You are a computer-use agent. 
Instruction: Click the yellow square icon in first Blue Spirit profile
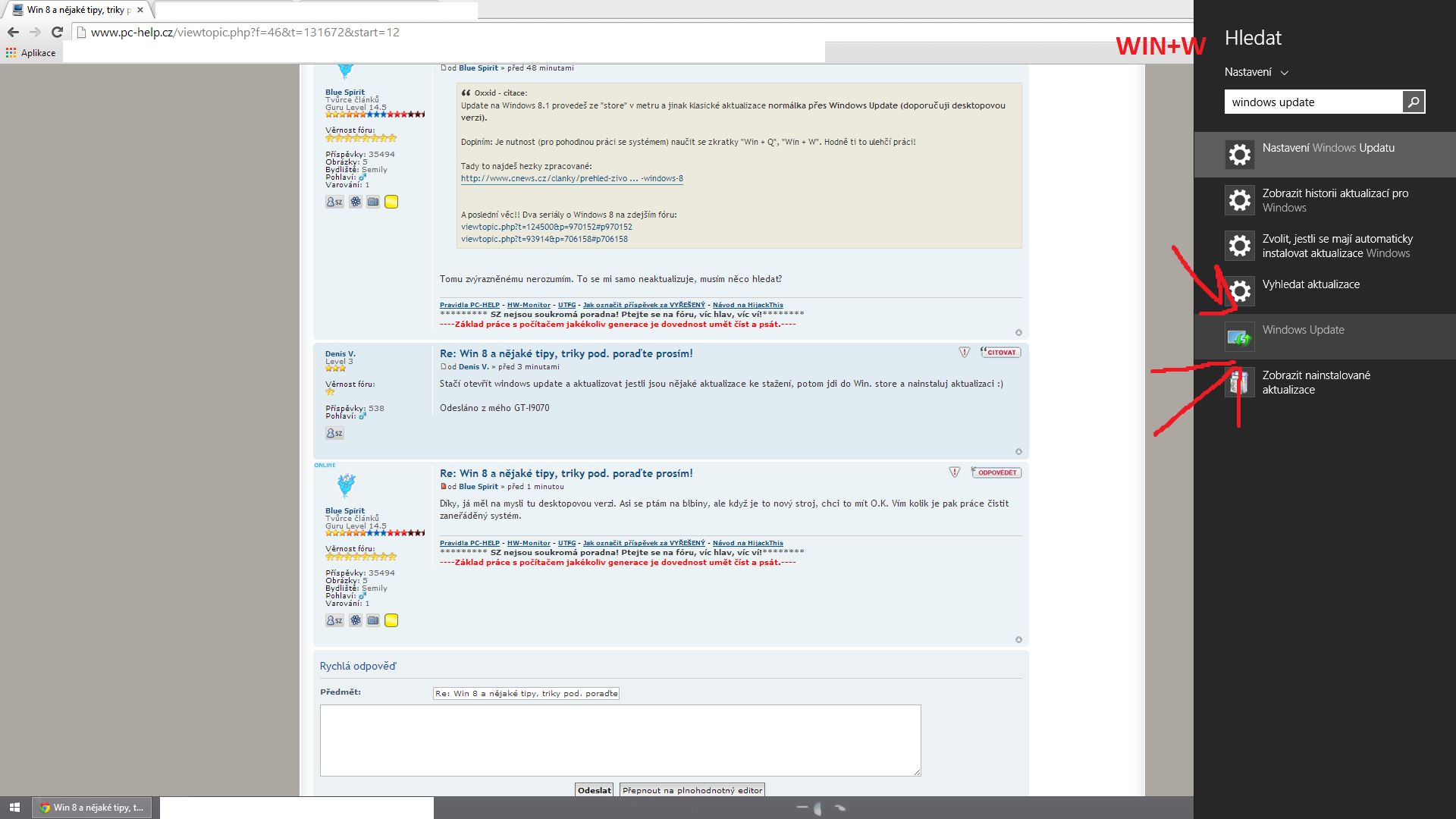click(x=391, y=202)
